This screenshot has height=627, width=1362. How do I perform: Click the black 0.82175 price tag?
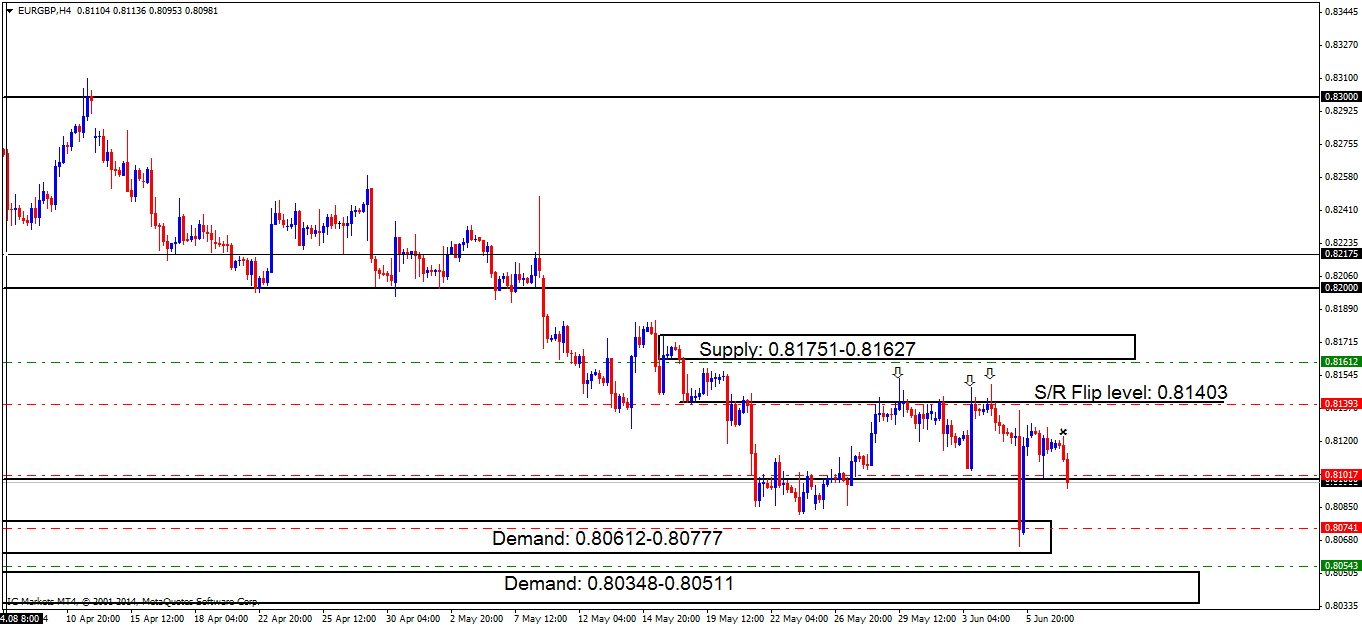point(1341,254)
